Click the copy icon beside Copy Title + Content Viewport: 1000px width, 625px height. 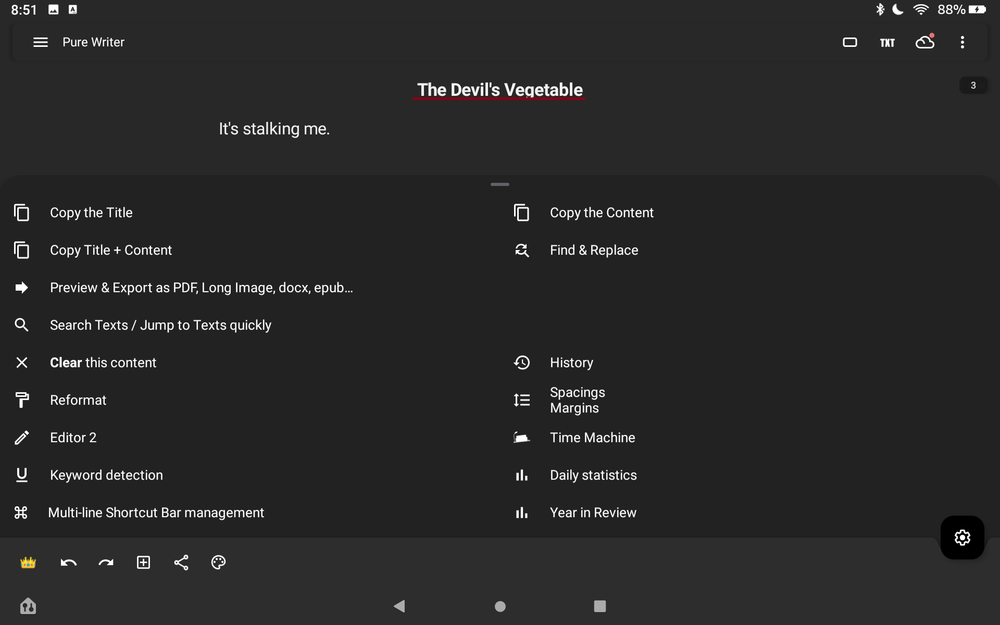click(22, 250)
